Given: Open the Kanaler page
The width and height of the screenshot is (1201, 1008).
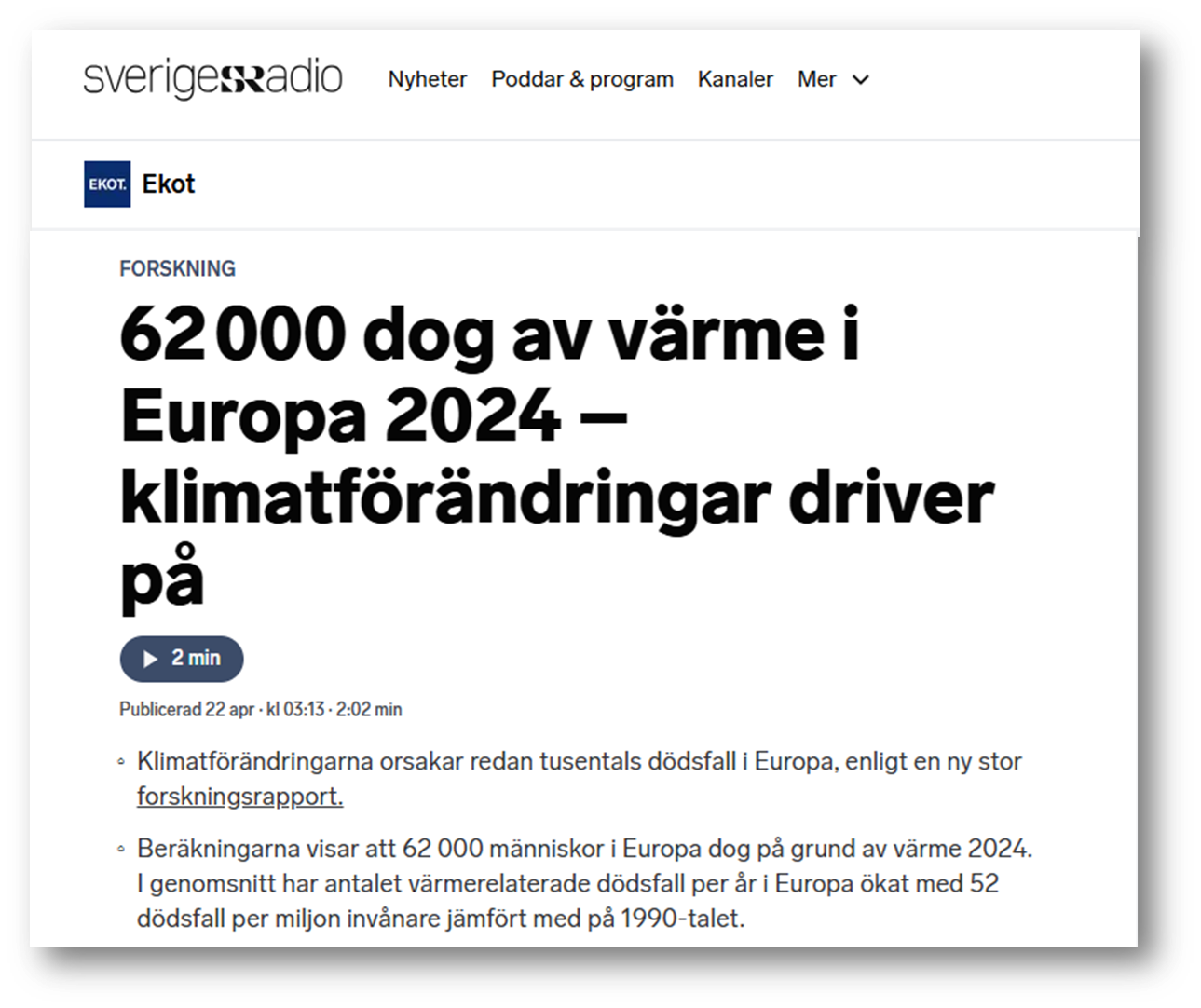Looking at the screenshot, I should click(x=735, y=80).
